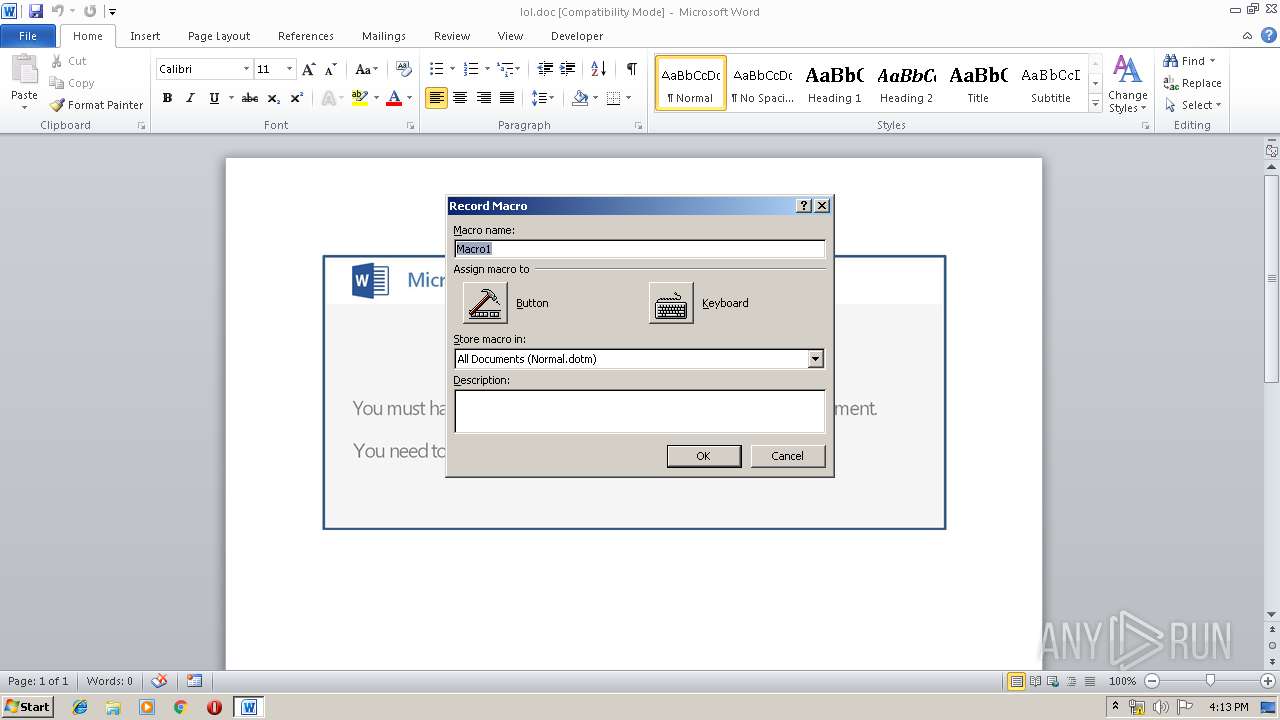Screen dimensions: 1280x720
Task: Center-align the paragraph
Action: pyautogui.click(x=460, y=98)
